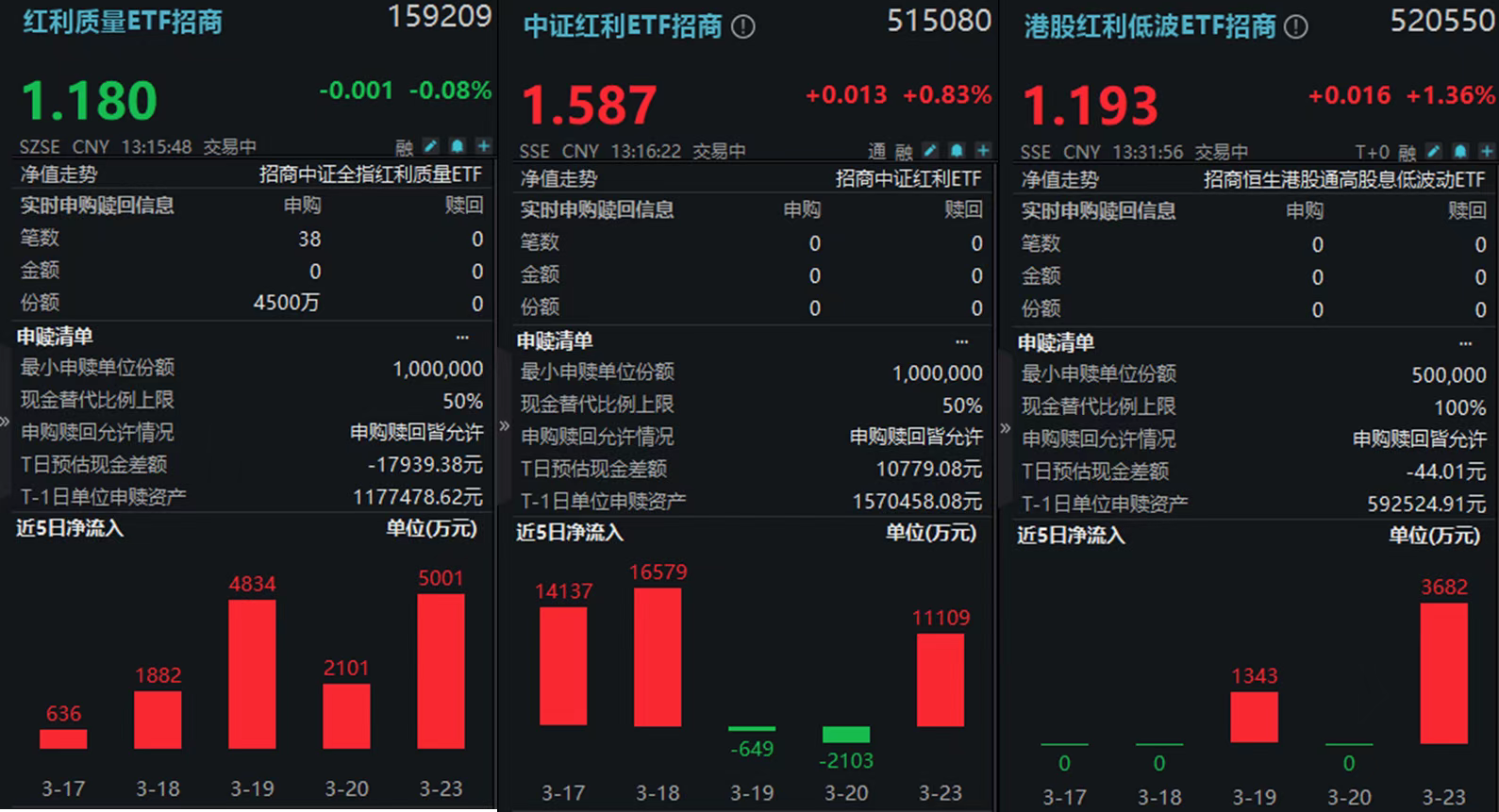Click the -44.01元 cash difference value
Screen dimensions: 1499x812
[x=1446, y=471]
